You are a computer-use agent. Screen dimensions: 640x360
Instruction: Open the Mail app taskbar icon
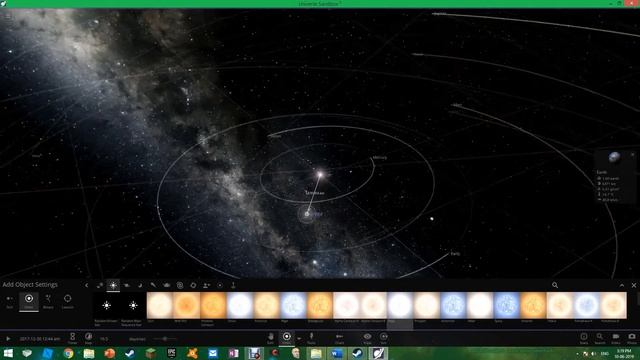click(213, 353)
